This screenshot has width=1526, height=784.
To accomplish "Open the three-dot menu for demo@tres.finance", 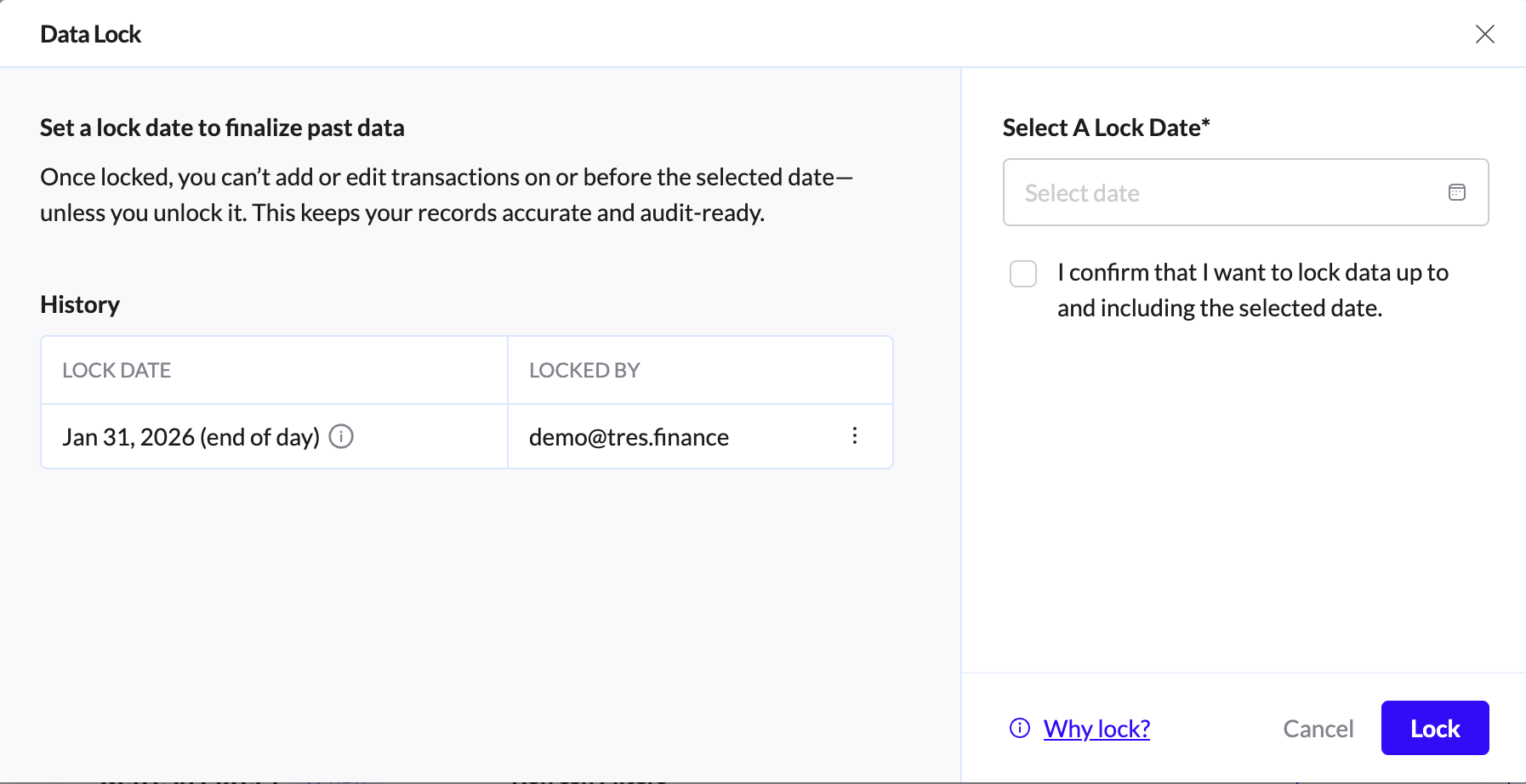I will click(854, 436).
